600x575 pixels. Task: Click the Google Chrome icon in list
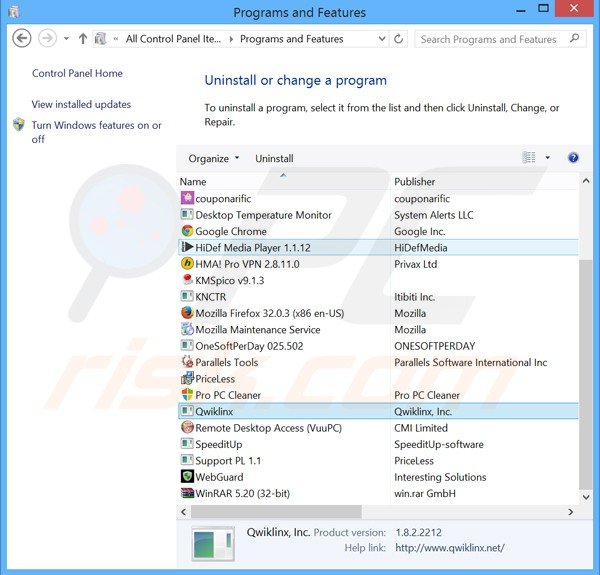[x=187, y=231]
